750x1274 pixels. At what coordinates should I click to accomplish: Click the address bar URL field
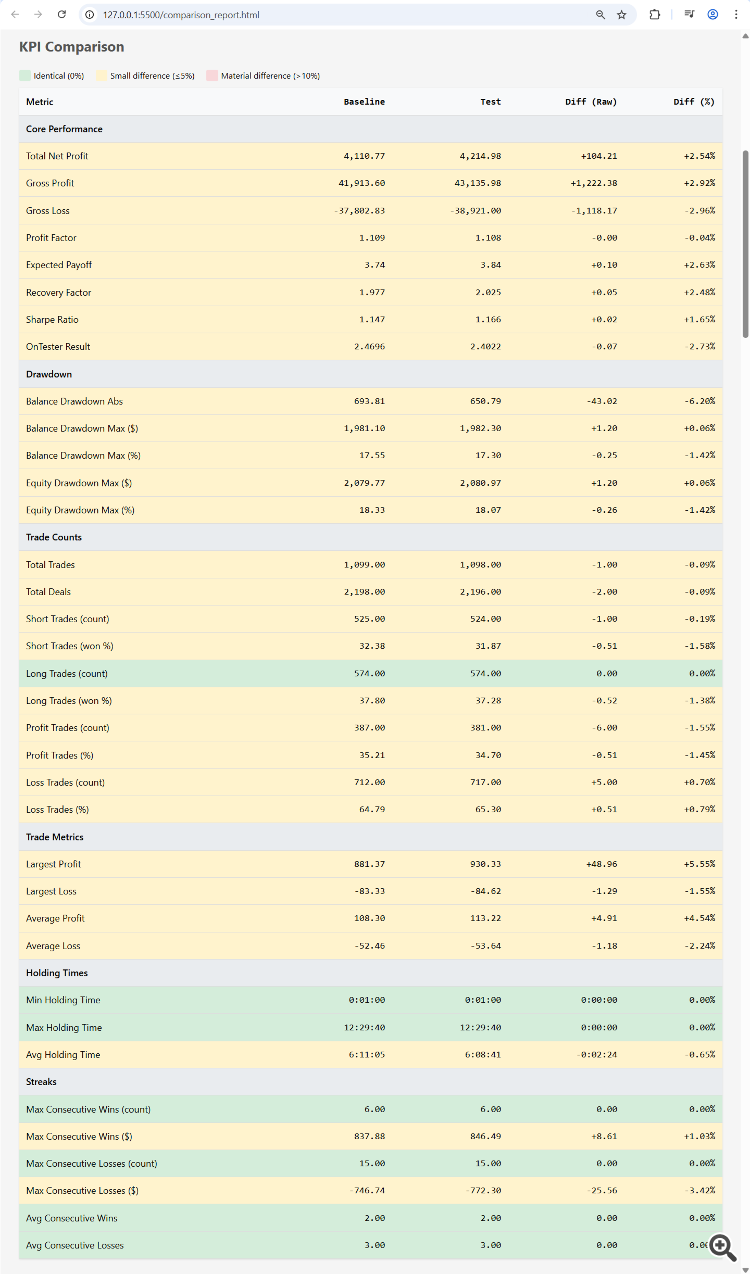coord(300,15)
